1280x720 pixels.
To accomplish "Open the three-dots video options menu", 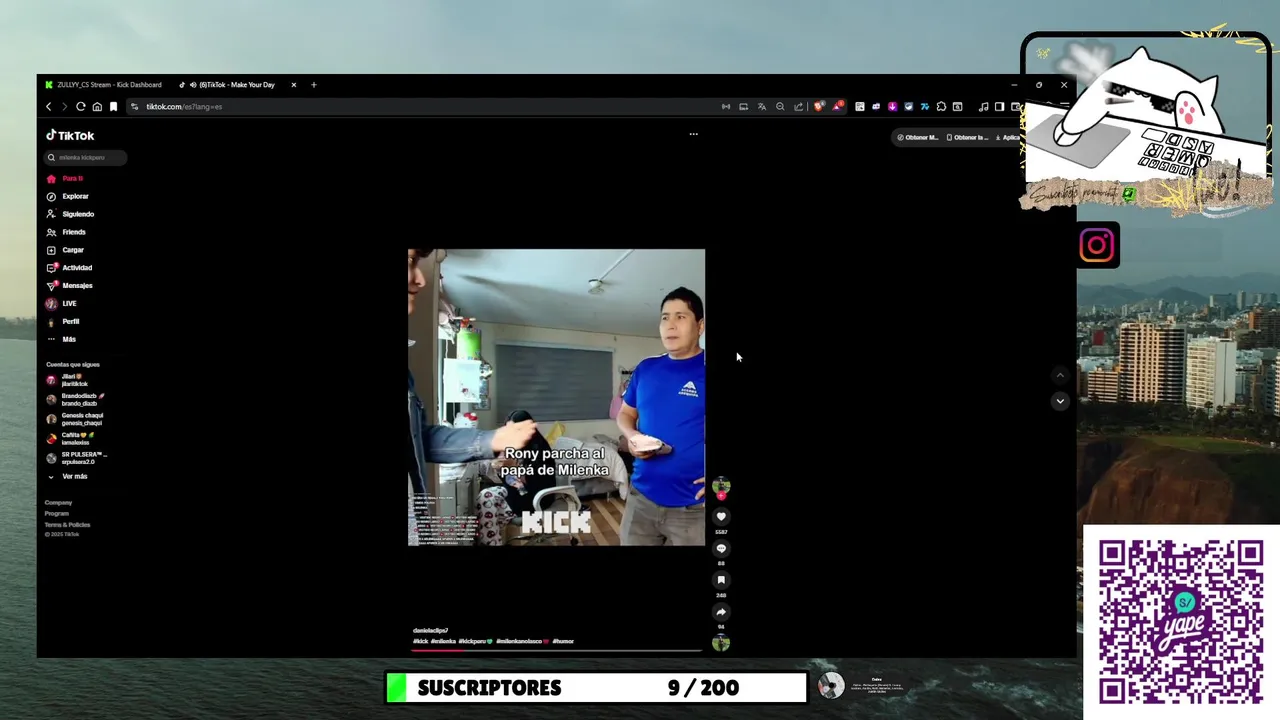I will tap(693, 134).
